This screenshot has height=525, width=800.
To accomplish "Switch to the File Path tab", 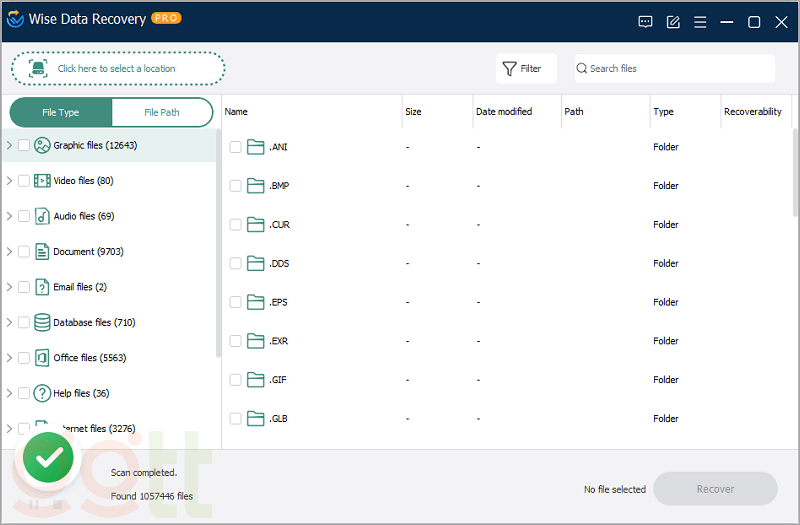I will [x=162, y=112].
